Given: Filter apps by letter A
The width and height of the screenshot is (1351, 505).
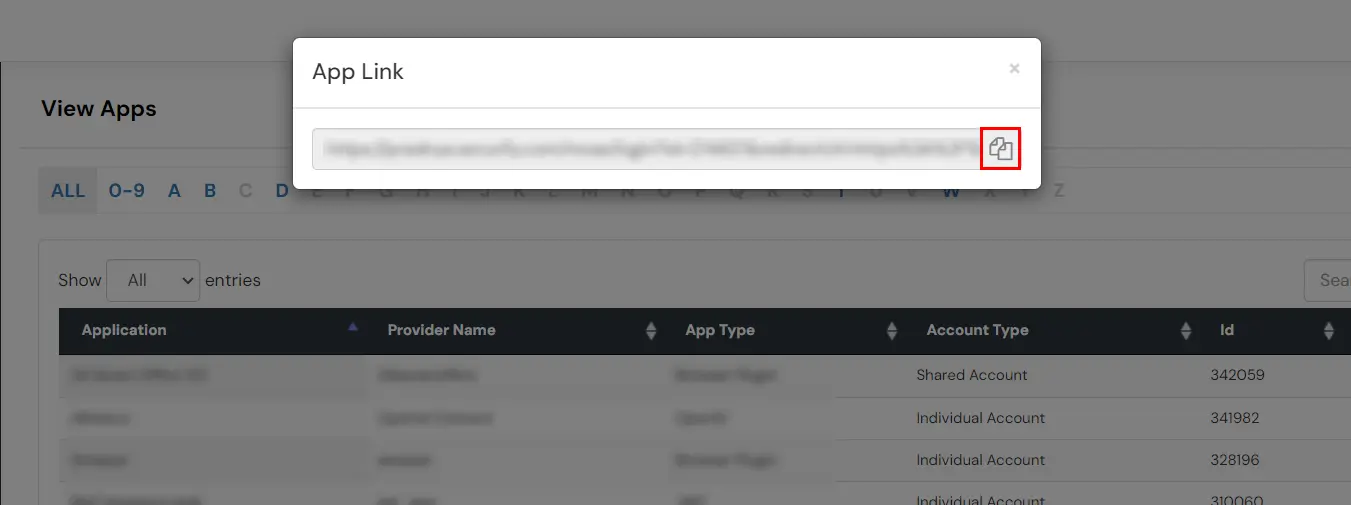Looking at the screenshot, I should pyautogui.click(x=174, y=190).
